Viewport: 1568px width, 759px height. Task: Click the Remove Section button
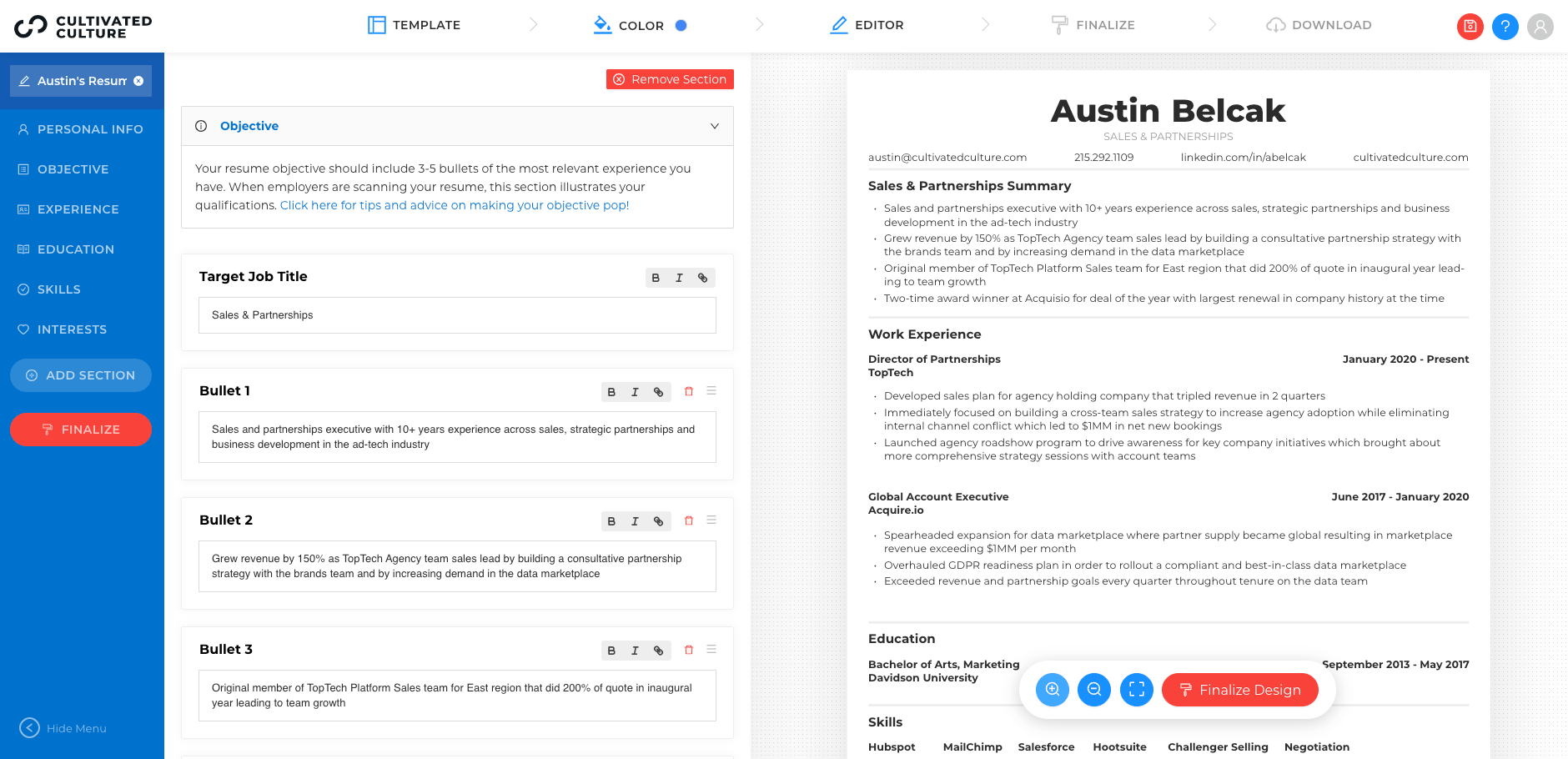tap(670, 79)
